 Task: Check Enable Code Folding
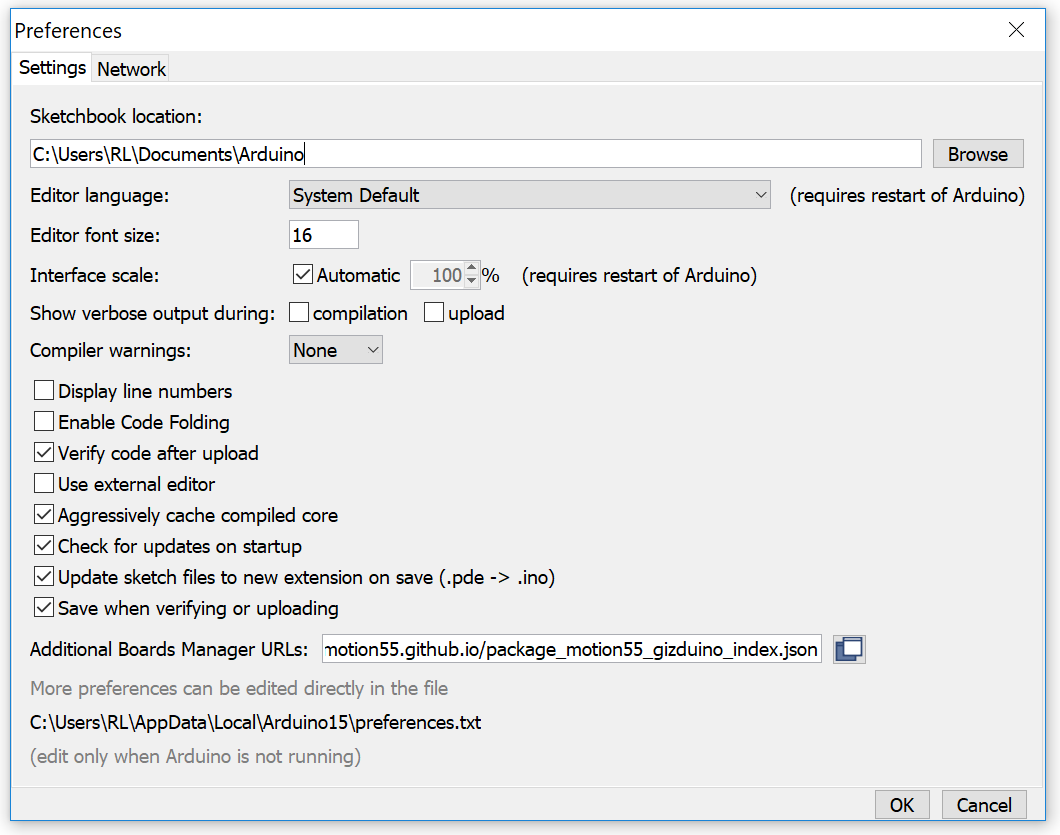point(44,421)
